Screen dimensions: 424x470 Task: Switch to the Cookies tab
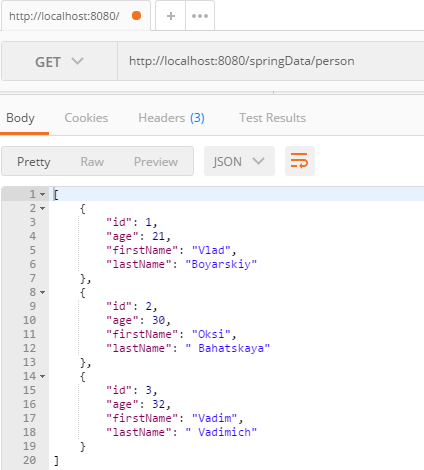point(86,118)
